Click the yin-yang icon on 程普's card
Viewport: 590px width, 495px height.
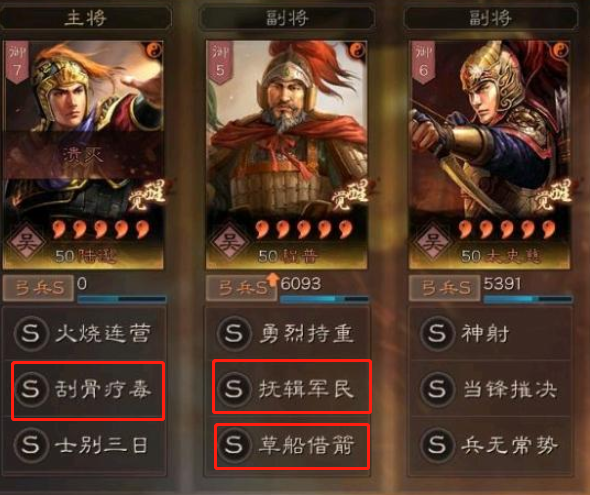358,50
